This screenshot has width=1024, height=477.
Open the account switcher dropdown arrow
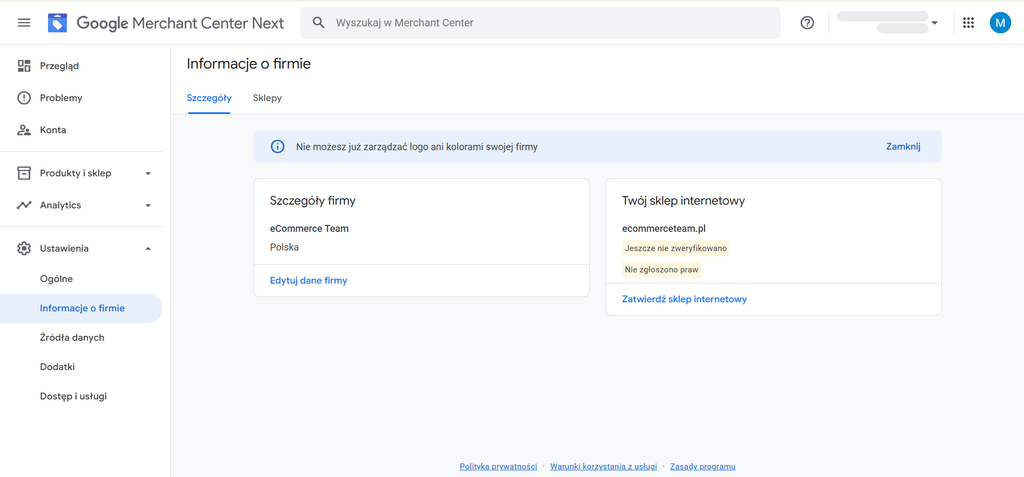click(x=935, y=23)
